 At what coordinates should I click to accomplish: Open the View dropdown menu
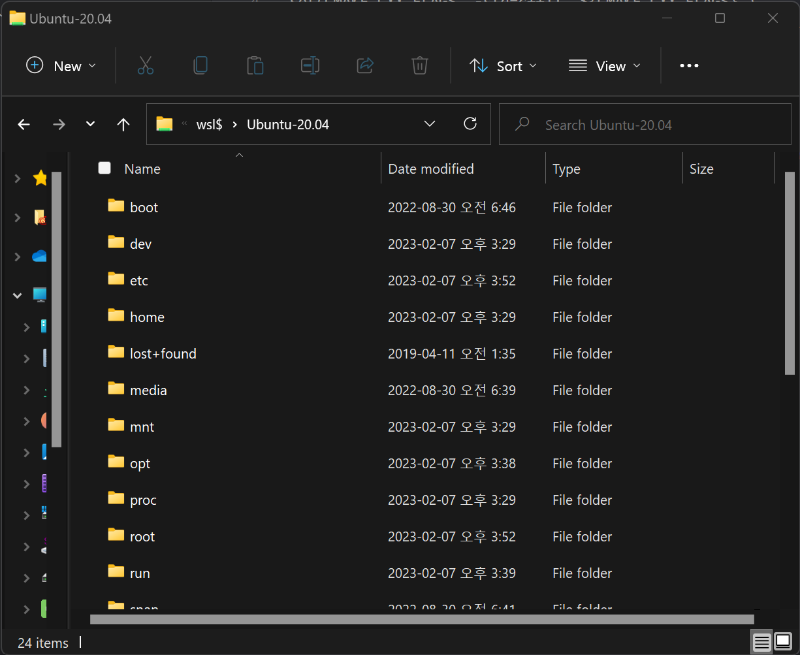coord(605,66)
